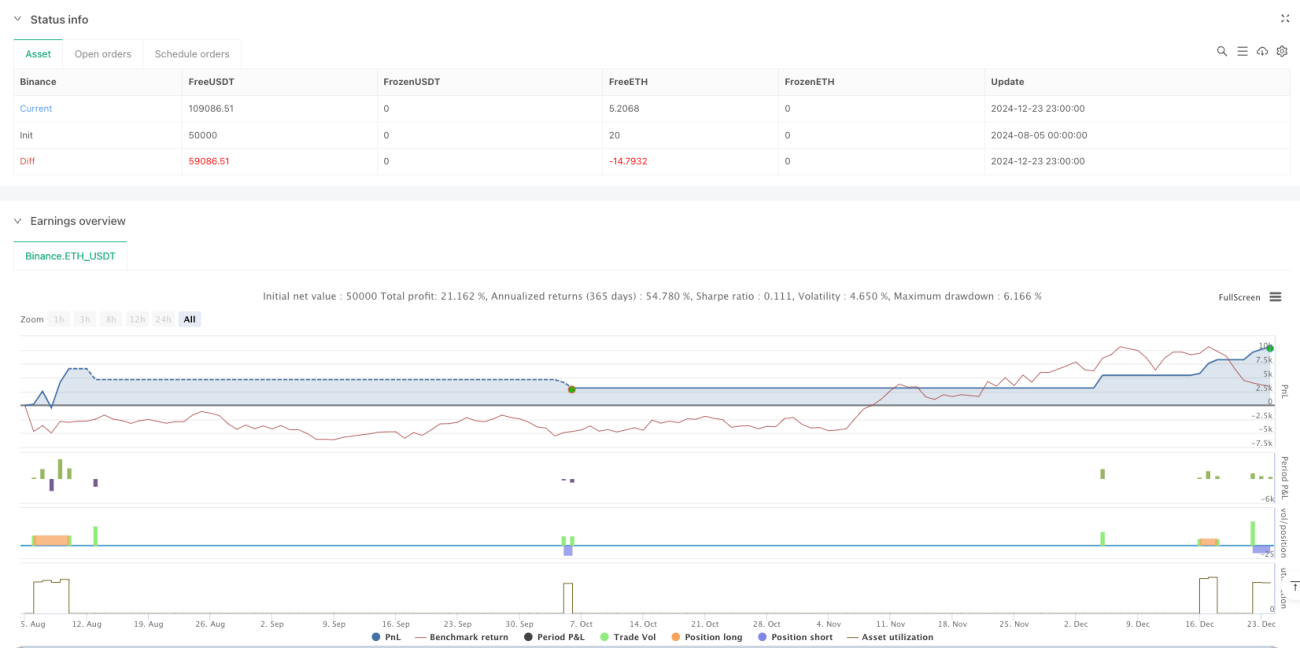
Task: Select the 24h zoom range
Action: pyautogui.click(x=162, y=319)
